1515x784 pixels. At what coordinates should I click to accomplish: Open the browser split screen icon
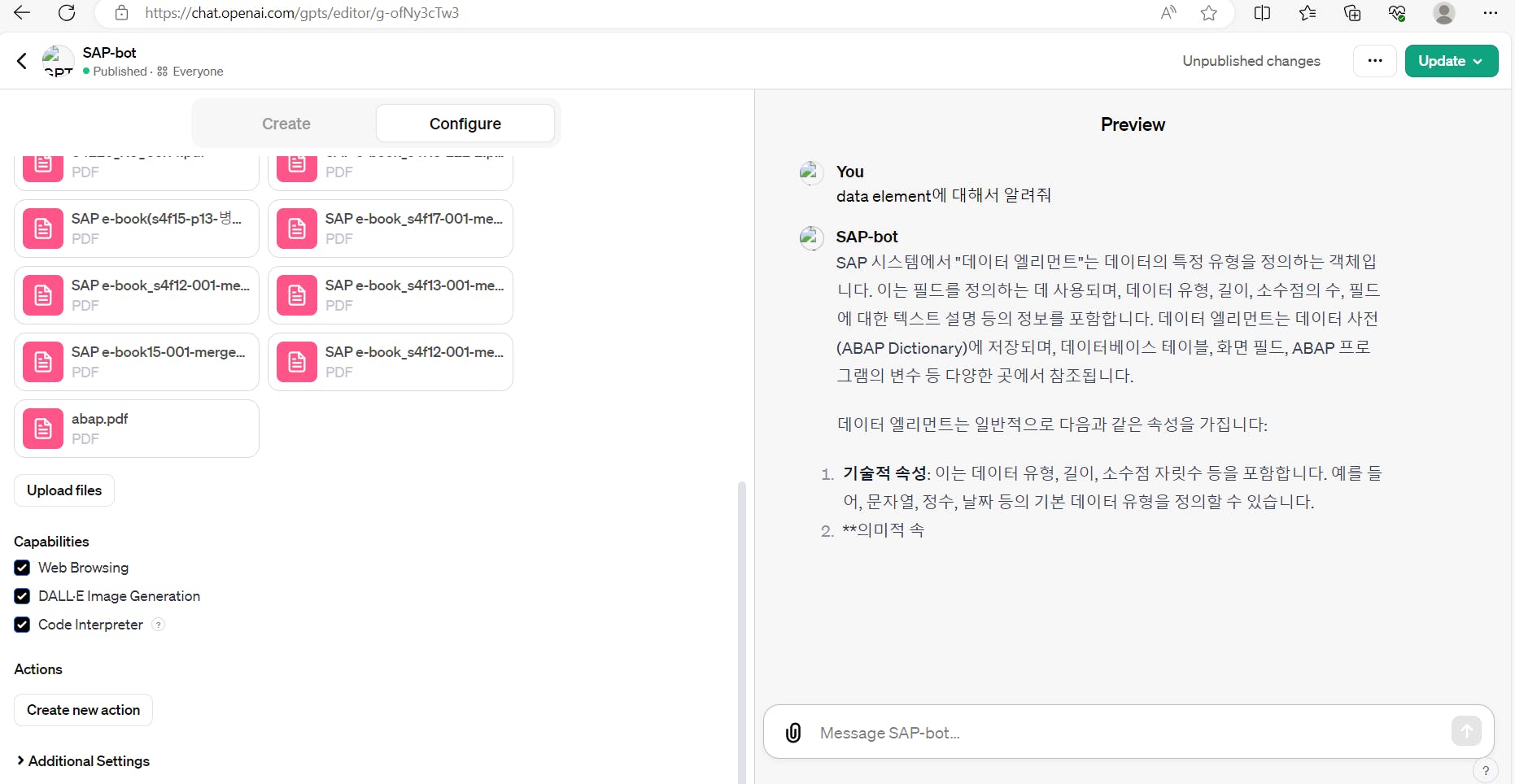pyautogui.click(x=1262, y=13)
